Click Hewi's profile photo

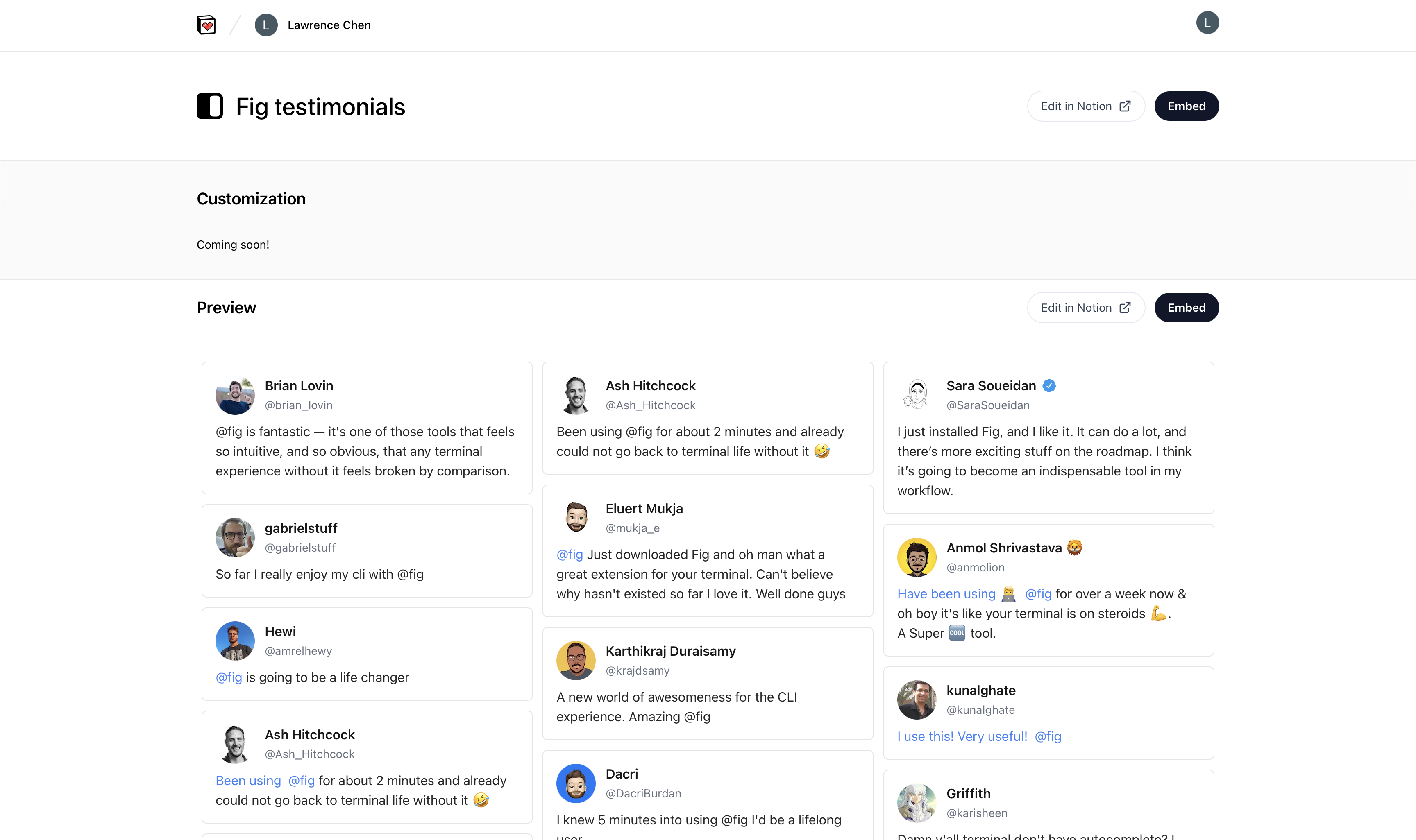tap(235, 641)
